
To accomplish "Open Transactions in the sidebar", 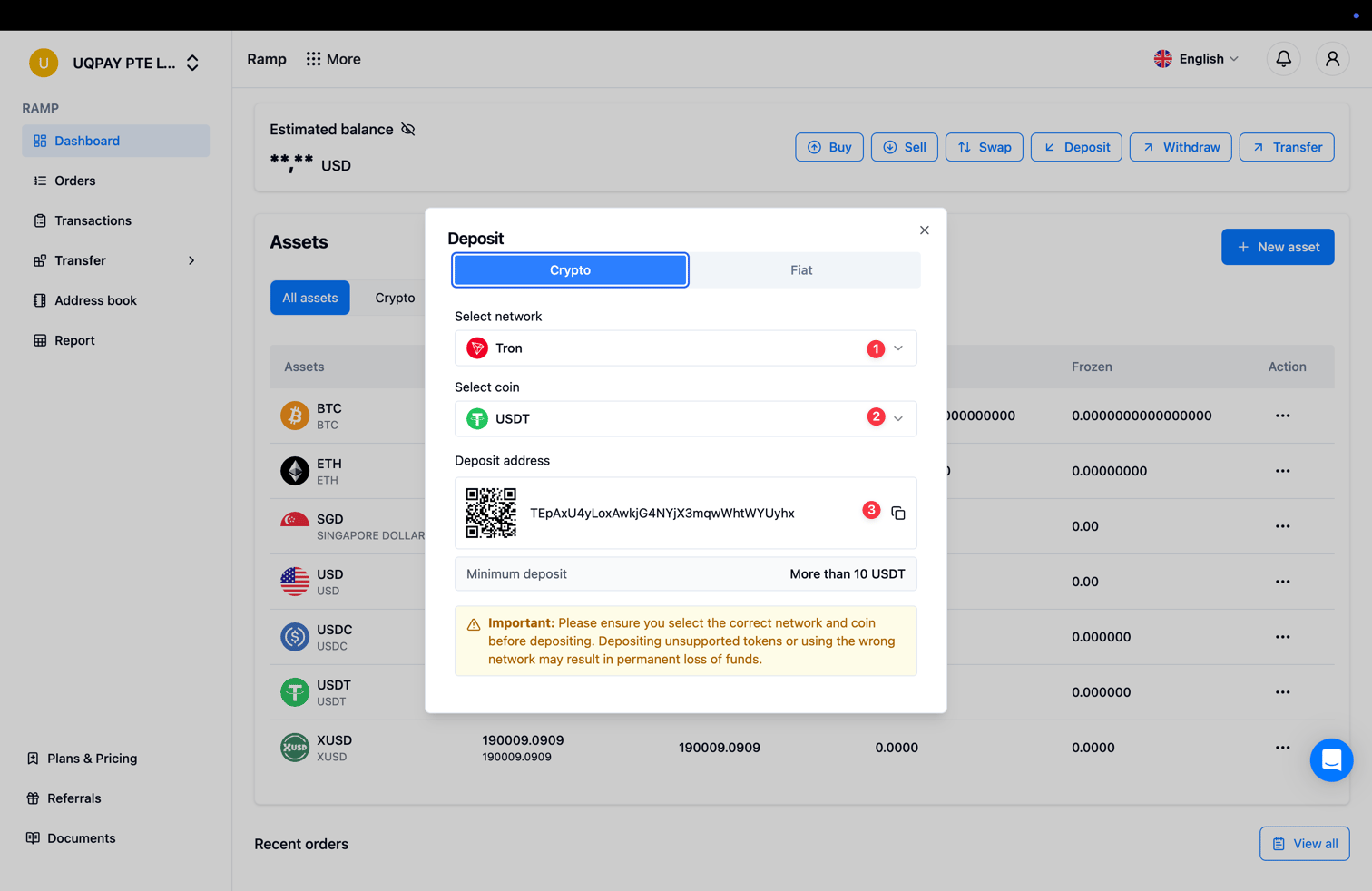I will point(115,220).
